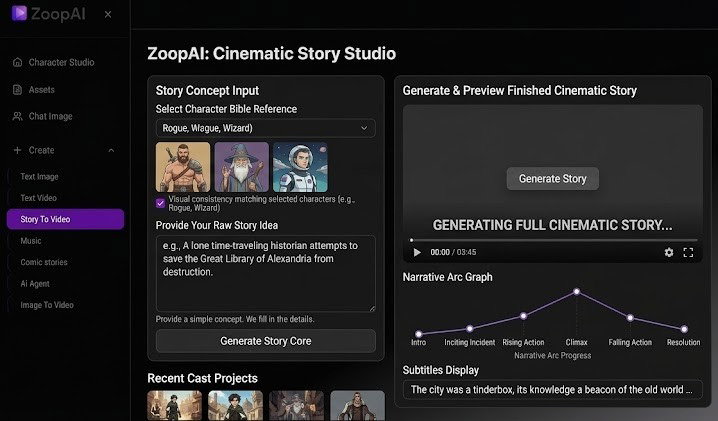Screen dimensions: 718x421
Task: Click the Narrative Arc Progress label
Action: [552, 355]
